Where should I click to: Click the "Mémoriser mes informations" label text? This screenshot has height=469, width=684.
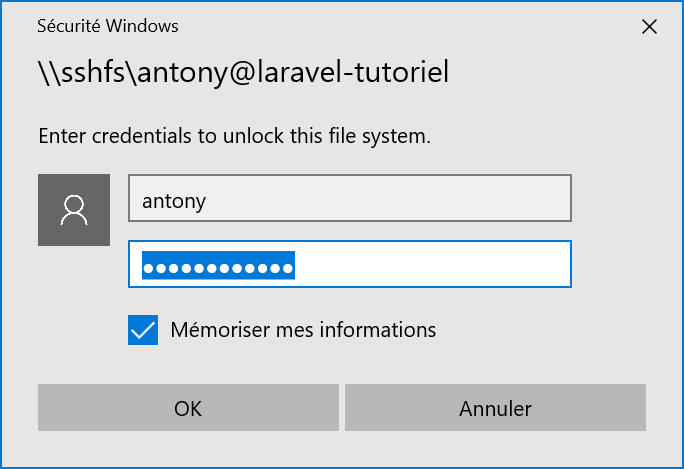[303, 329]
